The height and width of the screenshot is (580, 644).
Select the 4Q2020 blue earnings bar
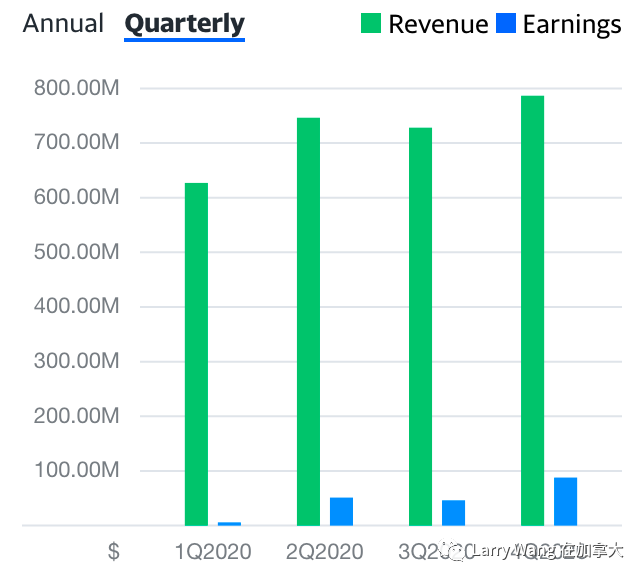pyautogui.click(x=566, y=501)
